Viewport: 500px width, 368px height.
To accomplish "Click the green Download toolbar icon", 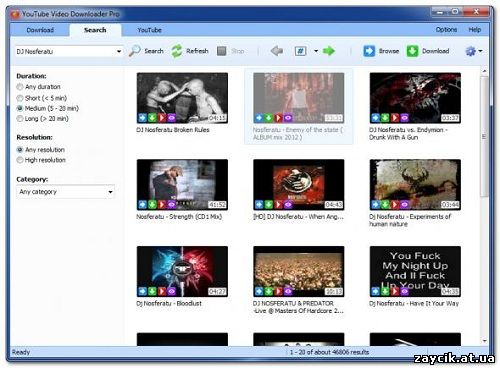I will pos(412,51).
